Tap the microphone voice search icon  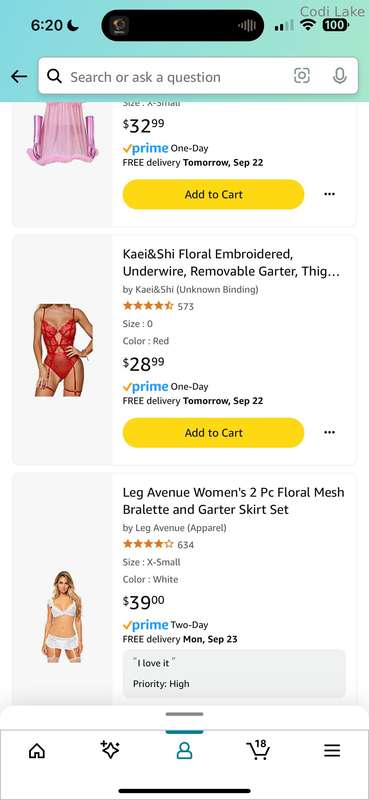339,76
